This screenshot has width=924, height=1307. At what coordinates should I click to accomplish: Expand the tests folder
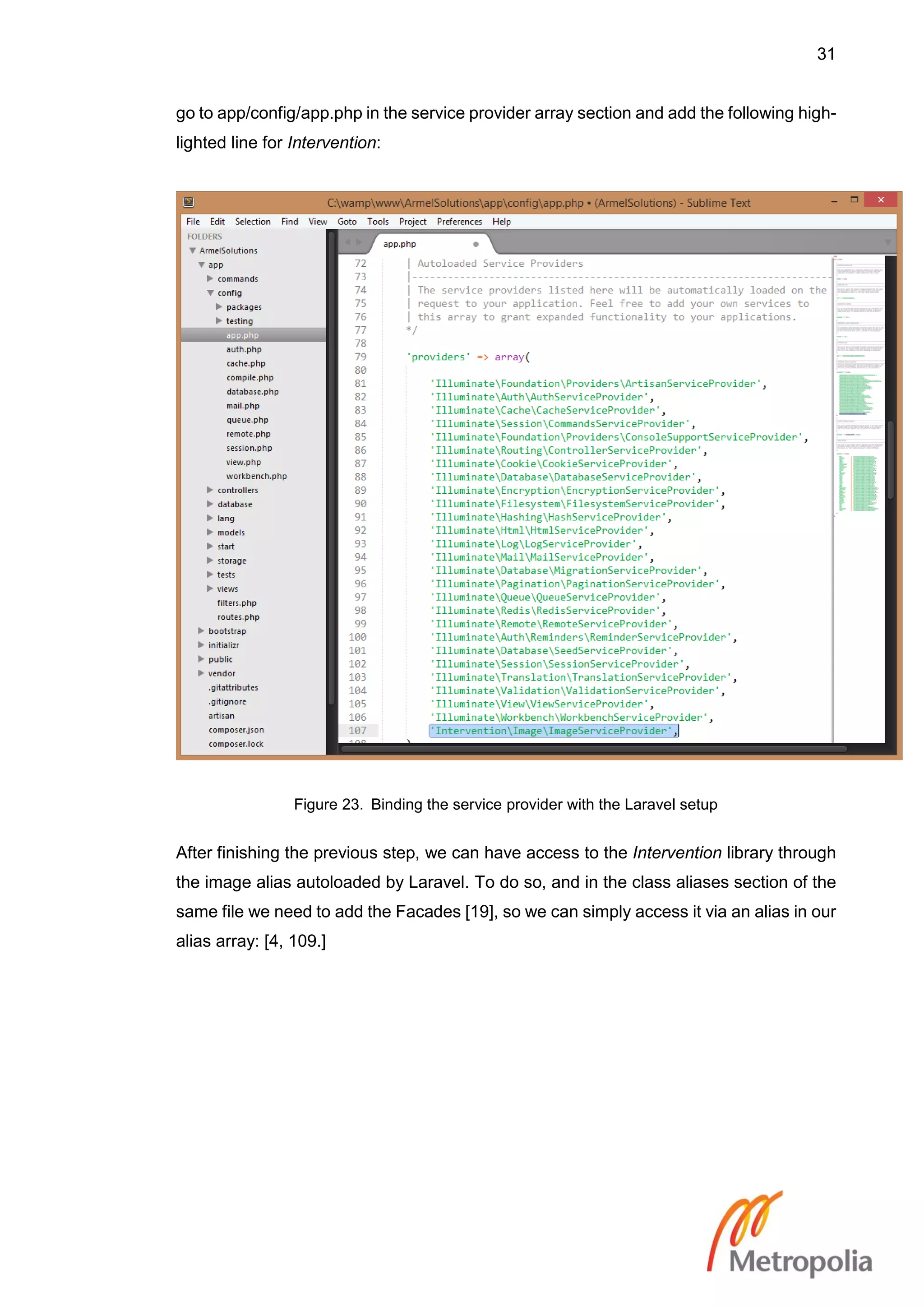(x=210, y=575)
